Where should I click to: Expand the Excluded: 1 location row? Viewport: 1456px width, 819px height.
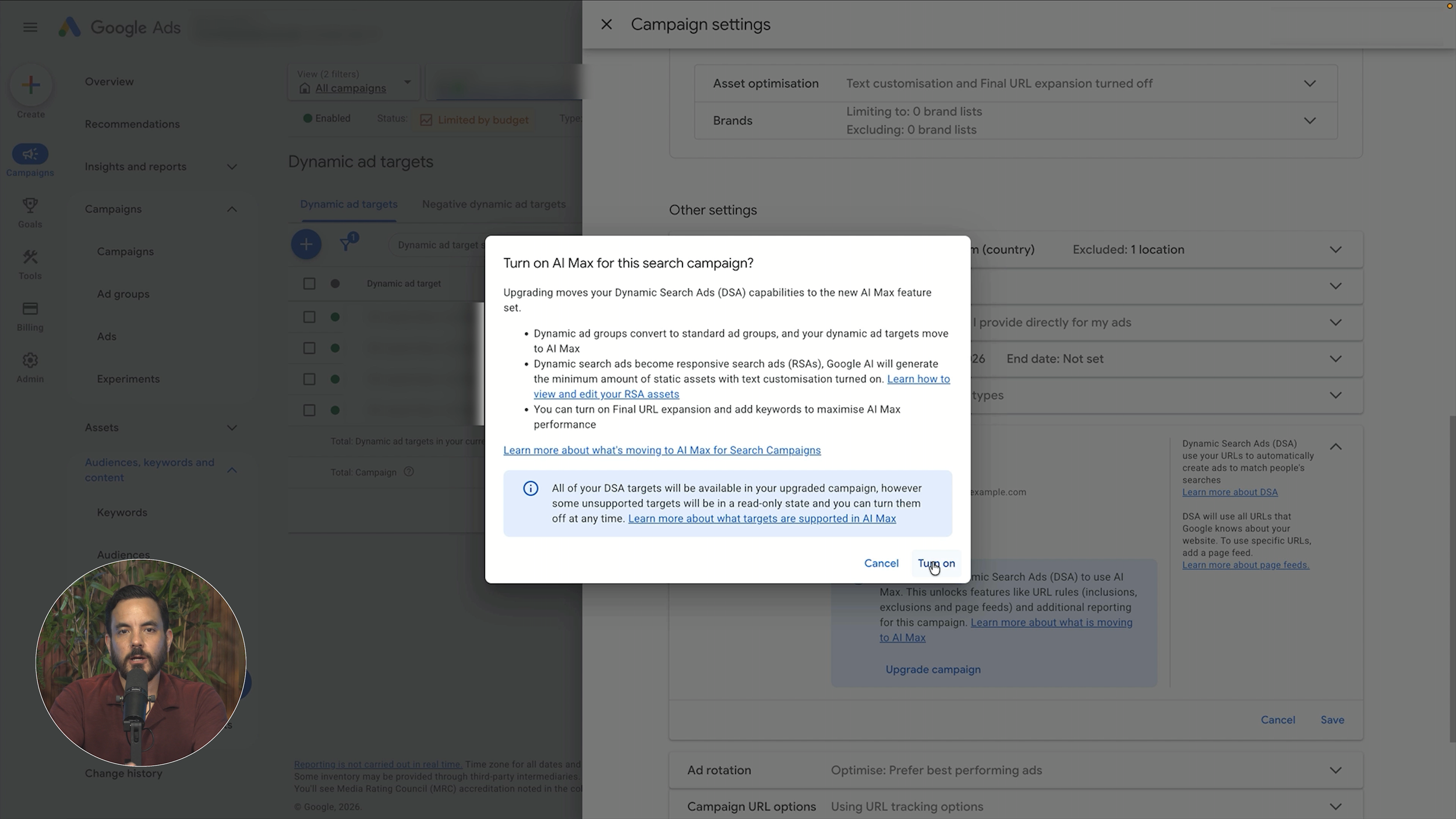coord(1335,249)
